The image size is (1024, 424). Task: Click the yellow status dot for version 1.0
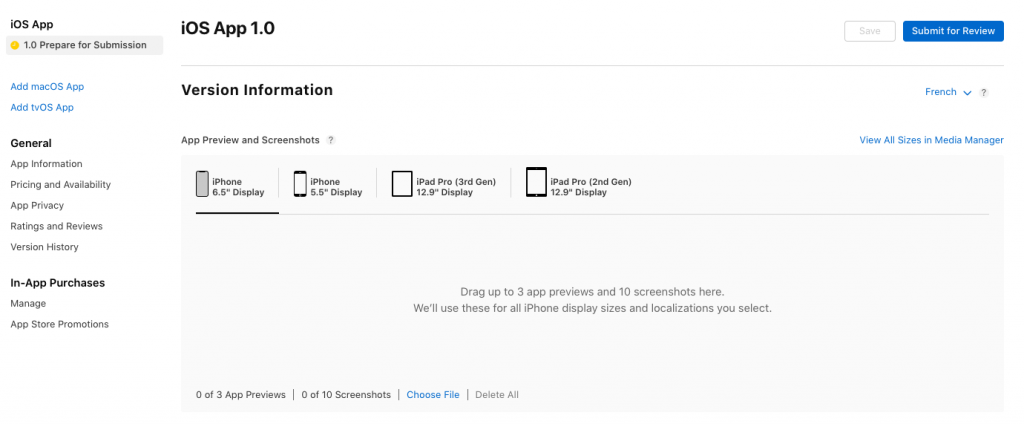click(x=15, y=46)
